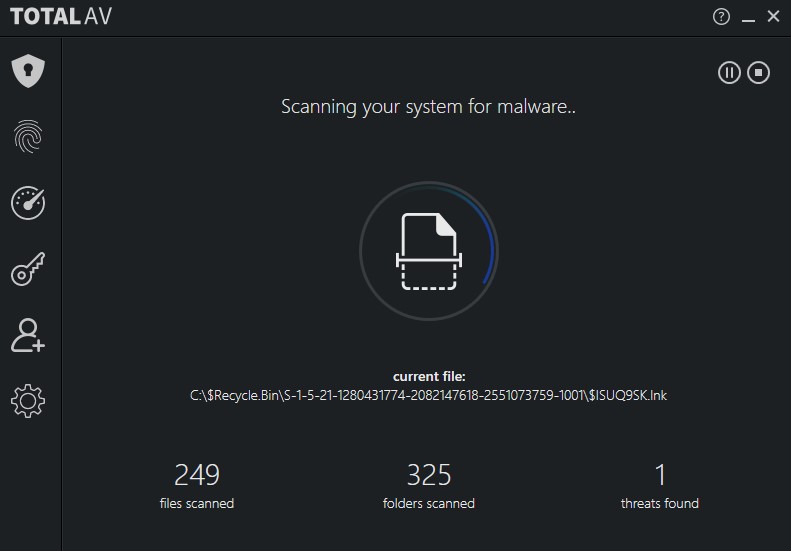791x551 pixels.
Task: Open the shield antivirus protection section
Action: 28,71
